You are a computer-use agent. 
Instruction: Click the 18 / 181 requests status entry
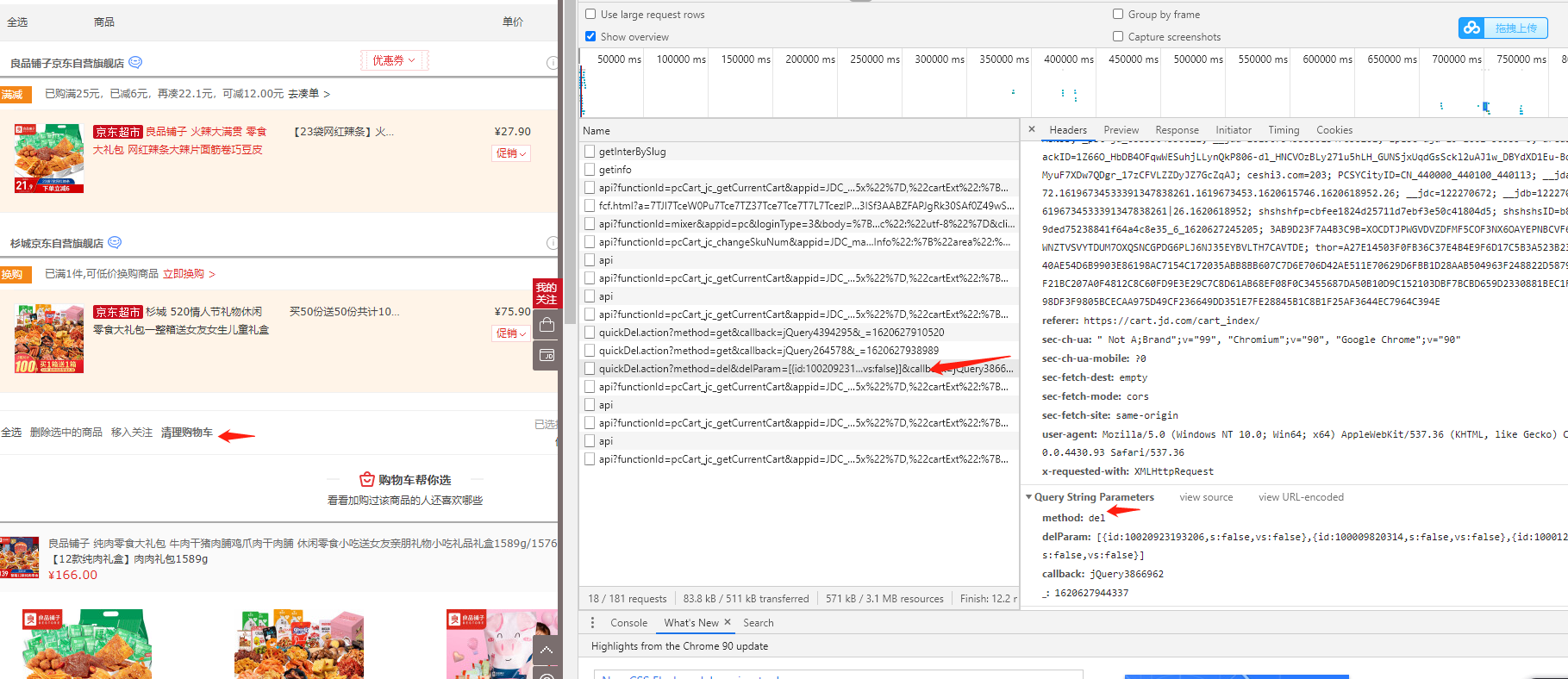pos(627,599)
